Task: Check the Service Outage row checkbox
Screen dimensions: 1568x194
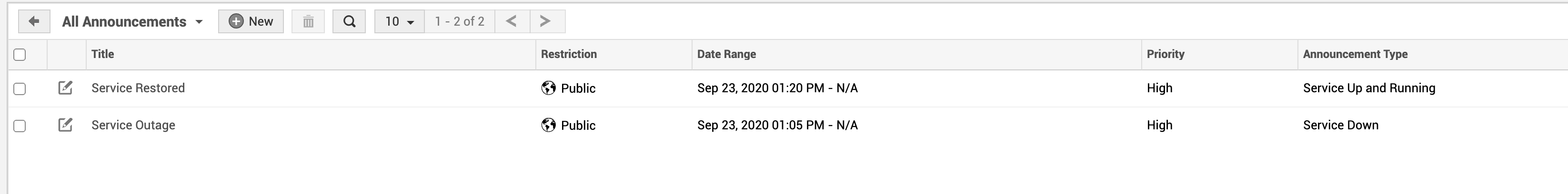Action: click(x=20, y=126)
